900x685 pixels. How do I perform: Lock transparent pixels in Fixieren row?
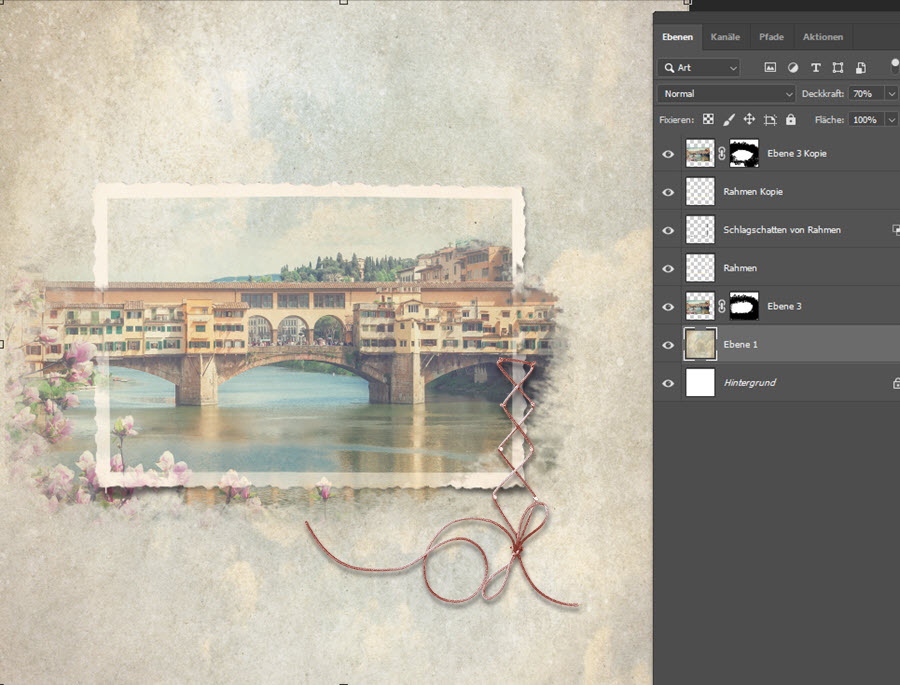(x=708, y=119)
